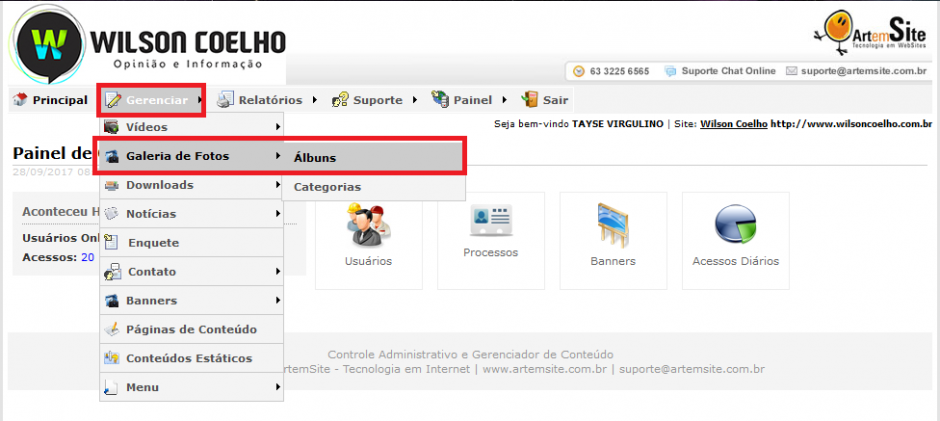Image resolution: width=940 pixels, height=421 pixels.
Task: Open Usuários via the workers icon
Action: click(x=369, y=224)
